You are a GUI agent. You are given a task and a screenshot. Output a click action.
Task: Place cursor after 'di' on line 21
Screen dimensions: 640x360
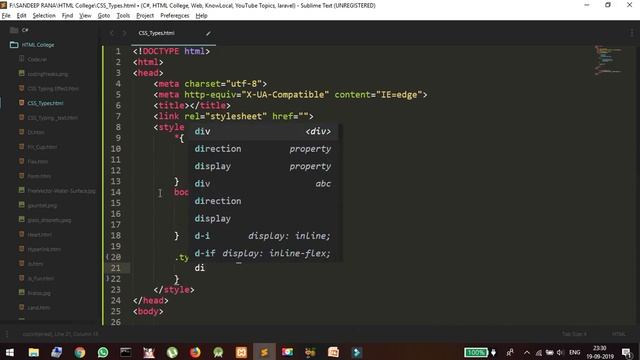point(205,268)
